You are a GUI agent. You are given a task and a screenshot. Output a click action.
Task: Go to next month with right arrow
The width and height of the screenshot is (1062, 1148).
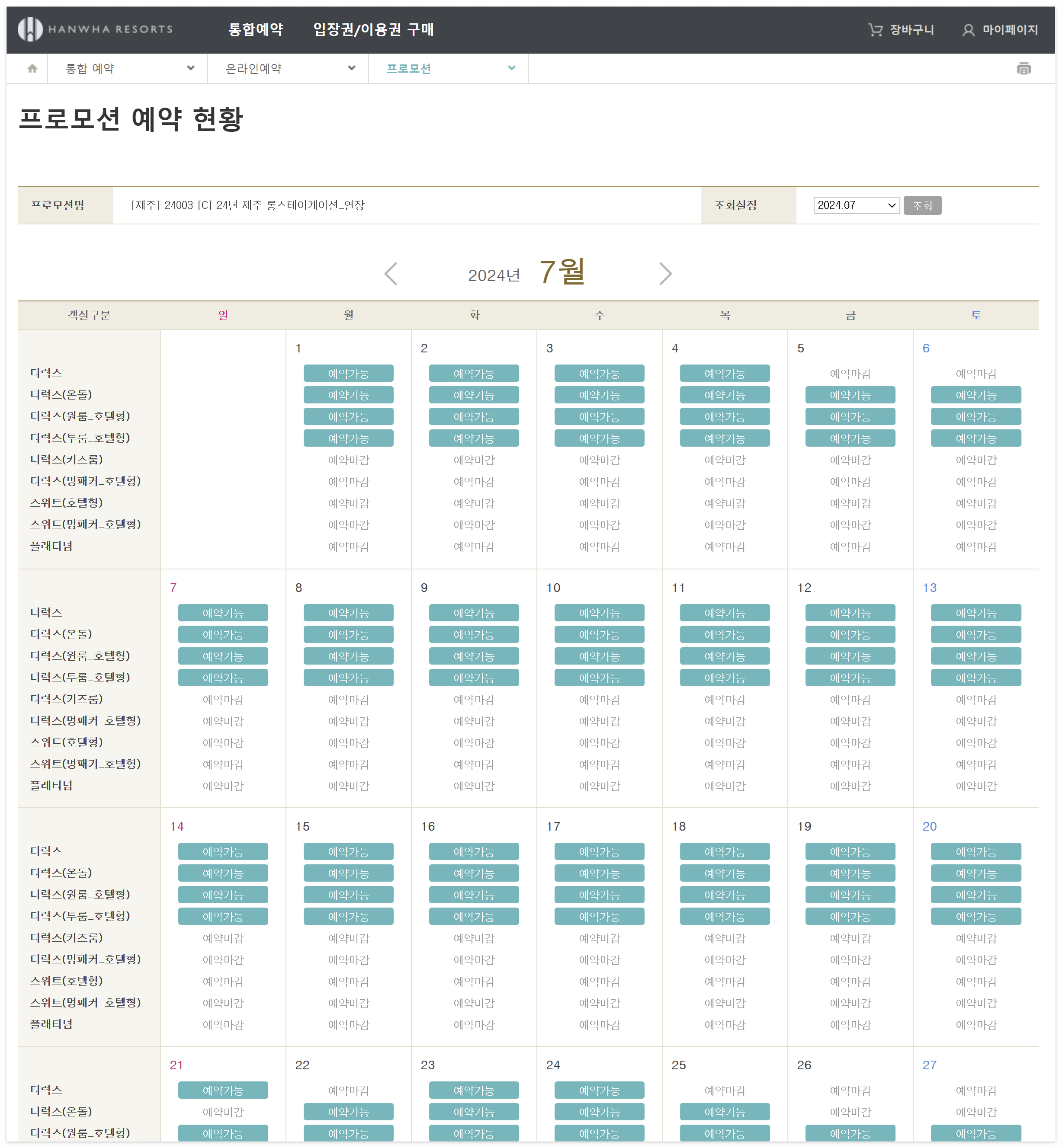[665, 274]
